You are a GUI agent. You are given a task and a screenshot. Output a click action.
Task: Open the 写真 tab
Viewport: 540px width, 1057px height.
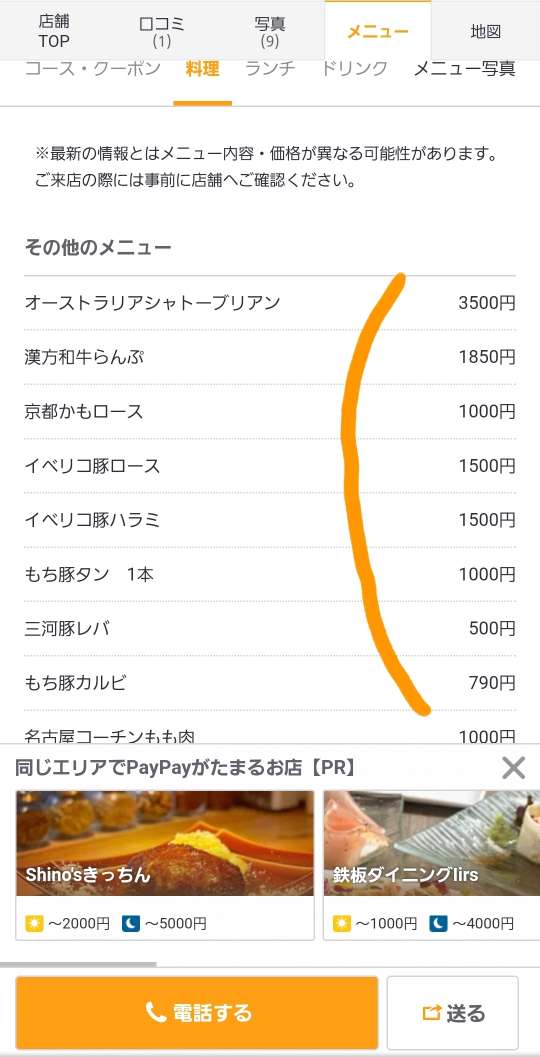click(x=270, y=30)
